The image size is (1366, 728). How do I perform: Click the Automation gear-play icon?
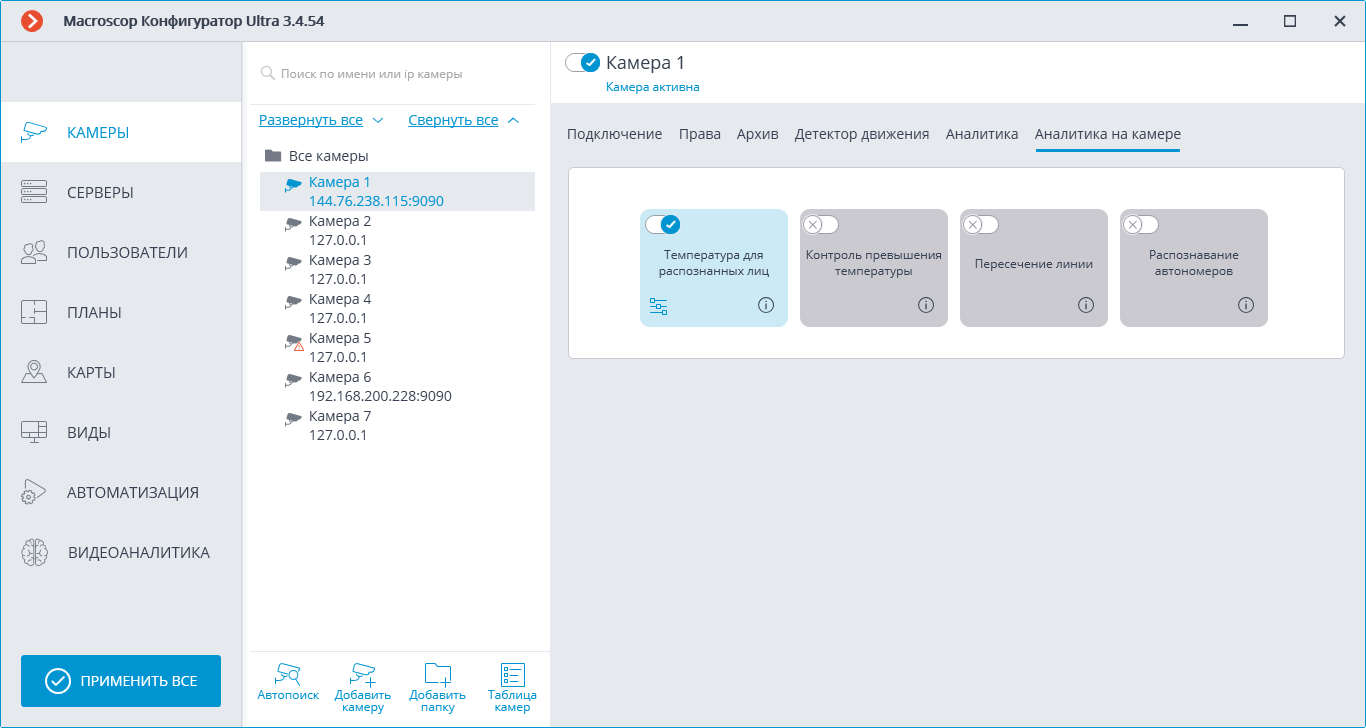pos(34,492)
